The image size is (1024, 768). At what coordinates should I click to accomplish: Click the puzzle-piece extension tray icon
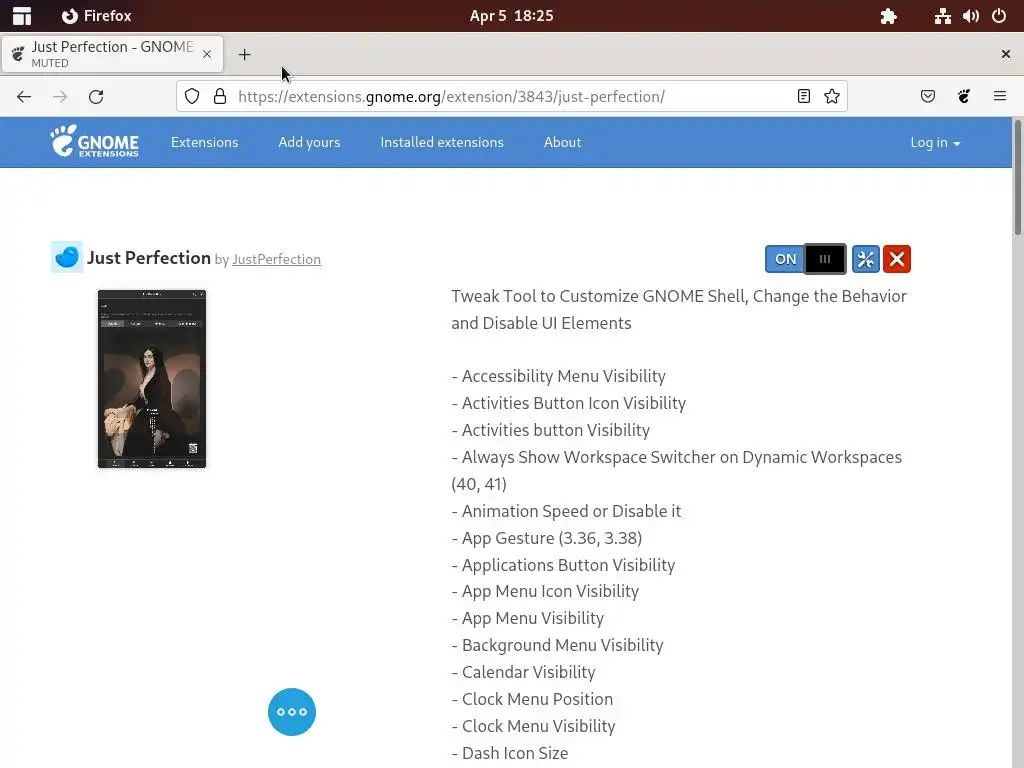[888, 16]
